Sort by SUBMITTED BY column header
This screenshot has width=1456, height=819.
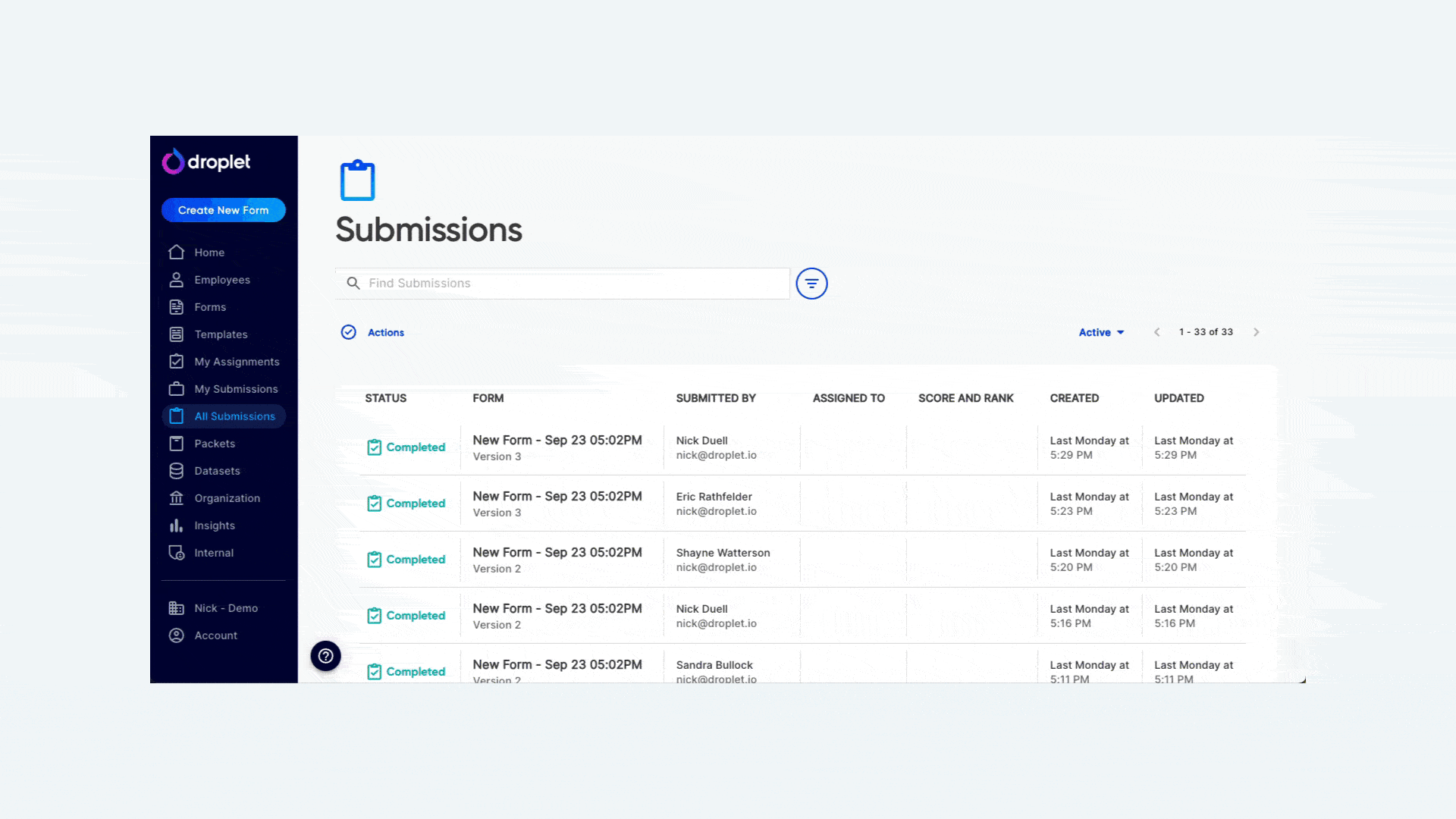coord(716,398)
